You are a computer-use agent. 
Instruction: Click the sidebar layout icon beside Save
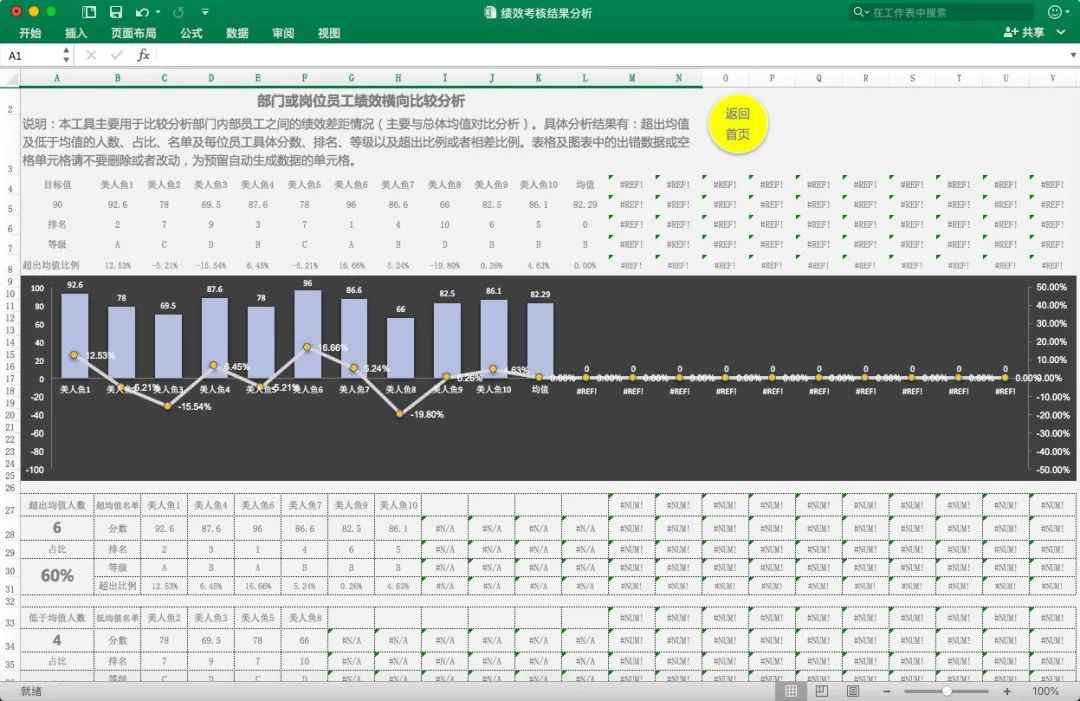[x=90, y=12]
